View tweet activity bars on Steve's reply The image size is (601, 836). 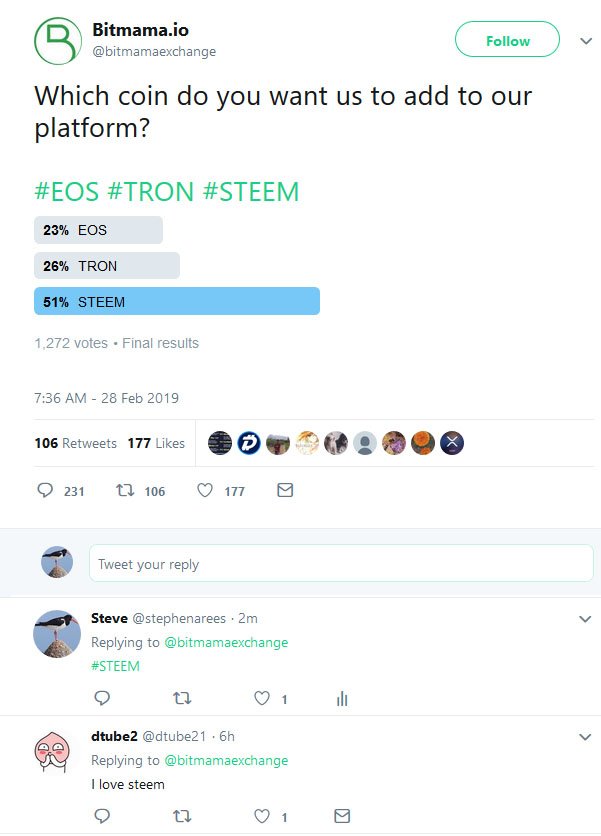342,698
